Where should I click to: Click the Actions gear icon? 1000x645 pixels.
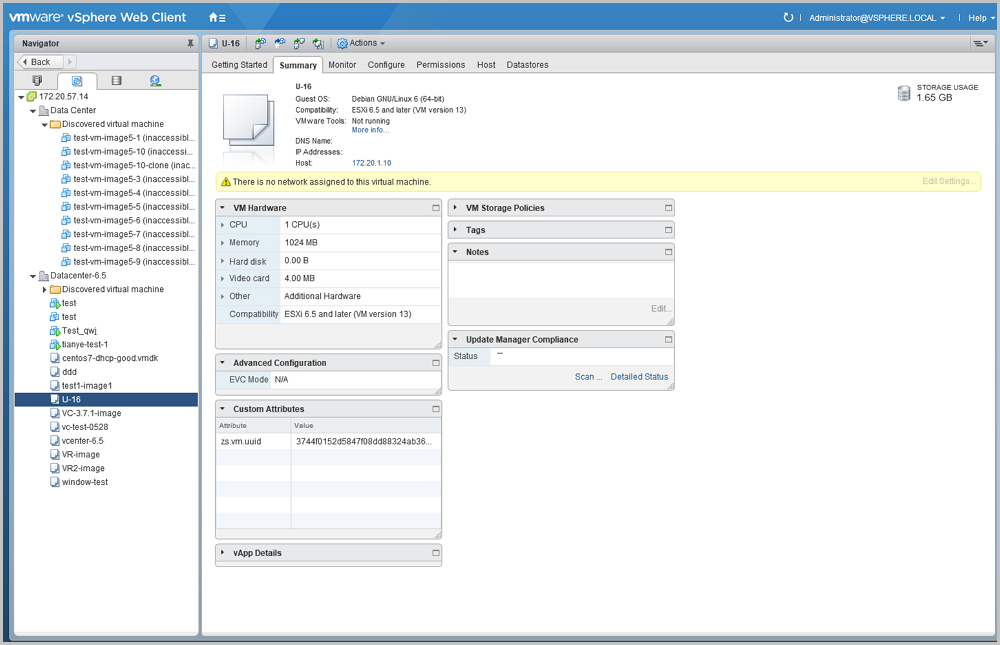(342, 44)
